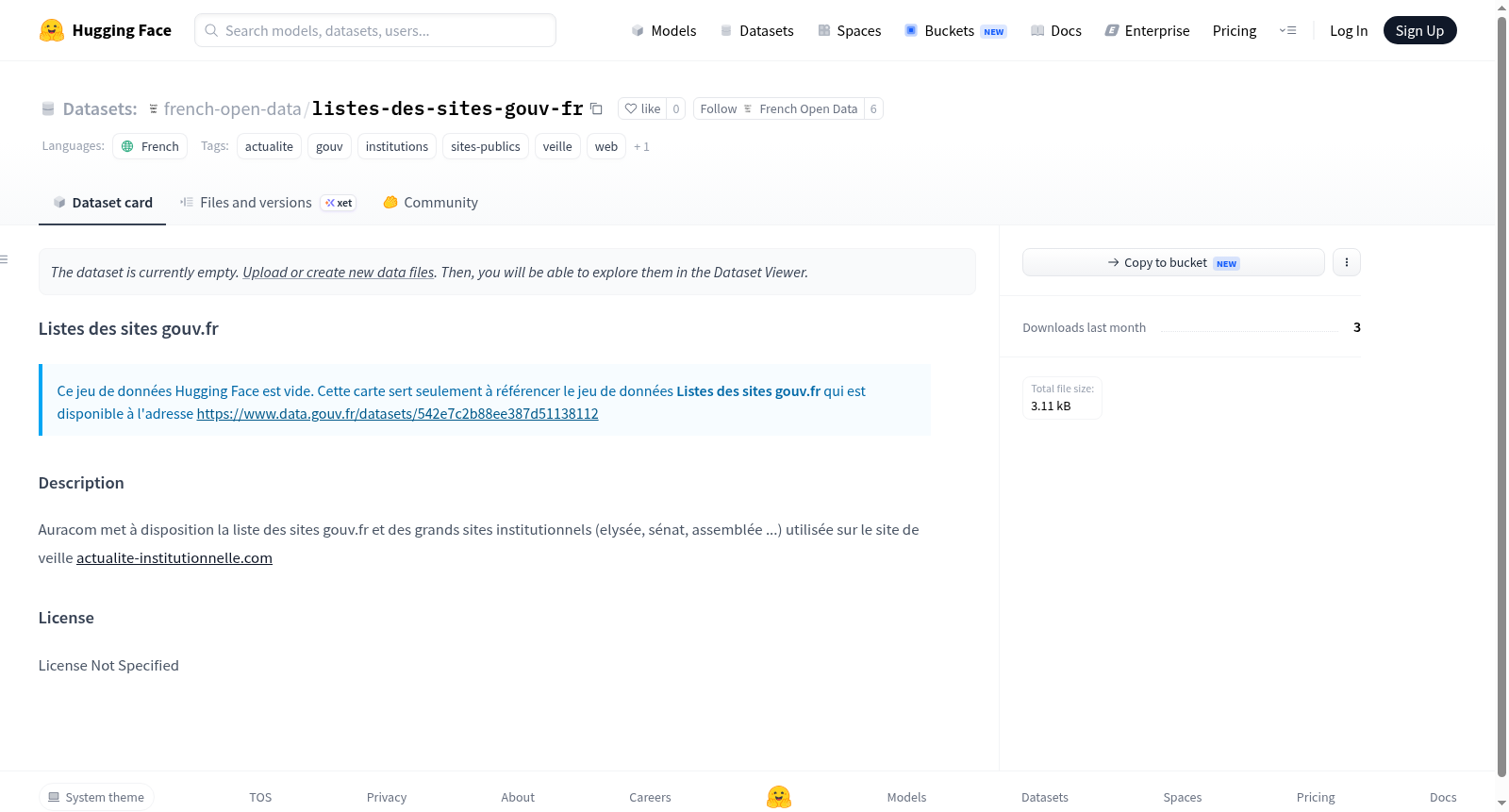The height and width of the screenshot is (812, 1509).
Task: Open Enterprise in the top navigation
Action: click(x=1147, y=30)
